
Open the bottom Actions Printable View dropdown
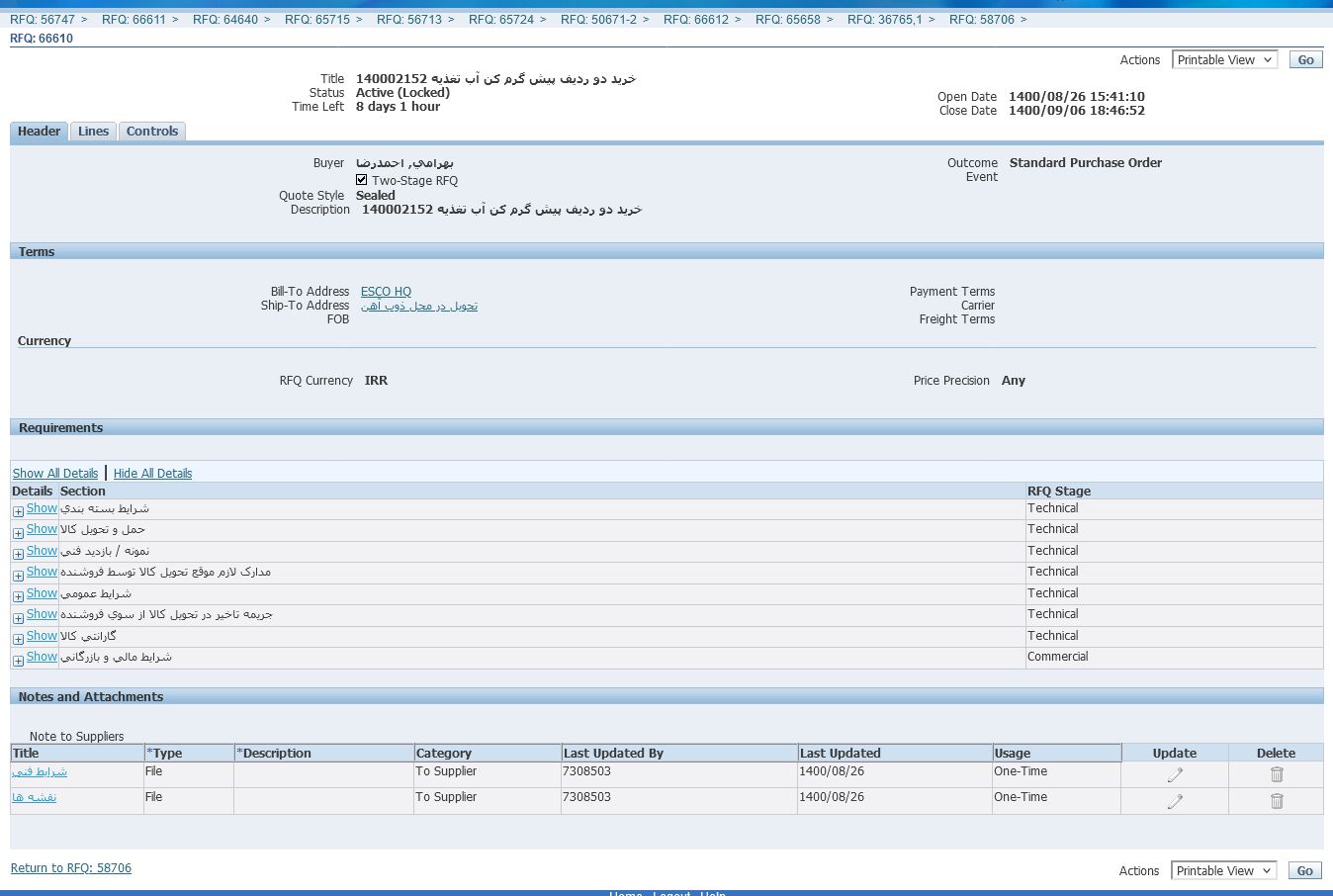pyautogui.click(x=1224, y=871)
